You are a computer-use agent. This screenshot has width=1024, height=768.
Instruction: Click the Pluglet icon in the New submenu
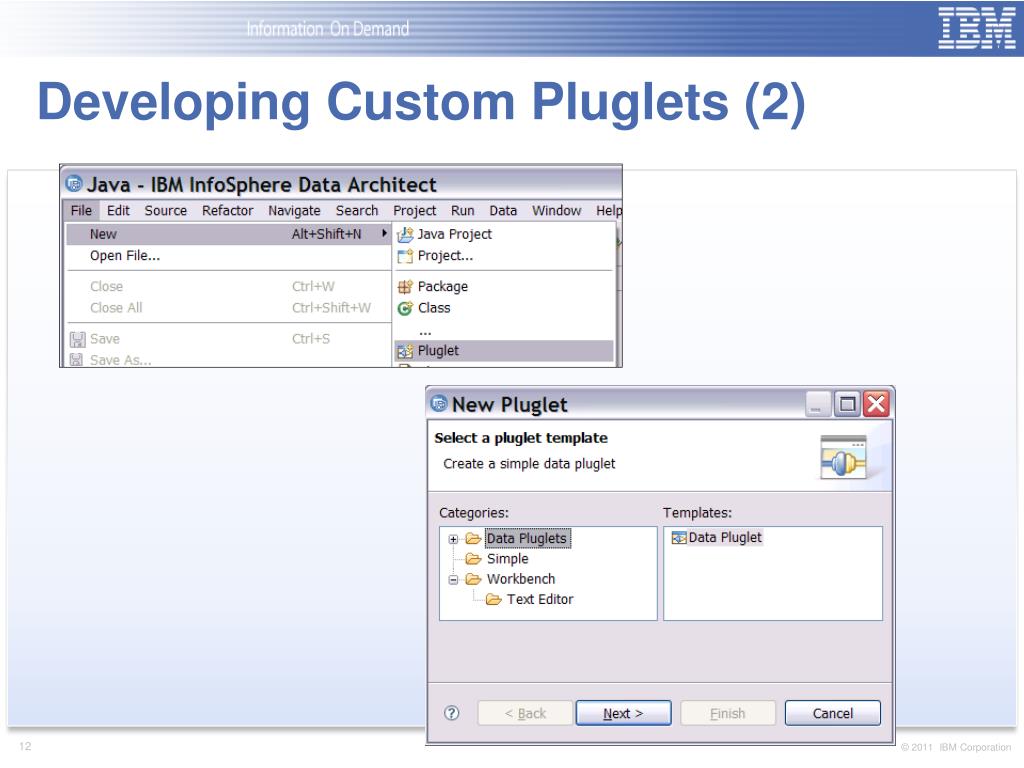click(x=405, y=351)
